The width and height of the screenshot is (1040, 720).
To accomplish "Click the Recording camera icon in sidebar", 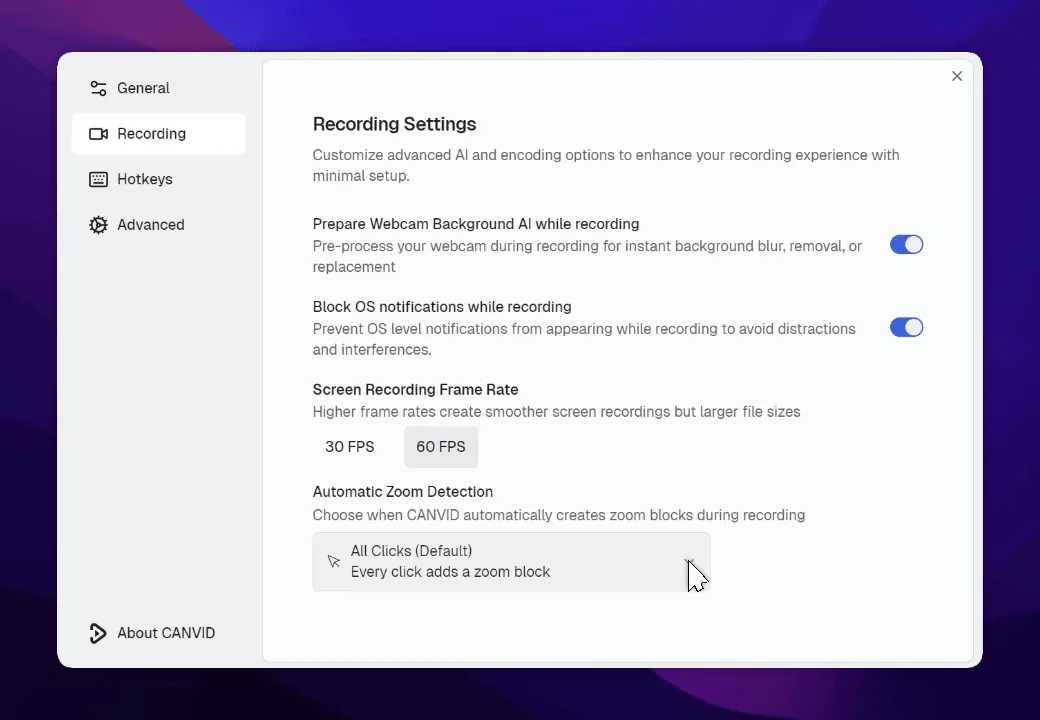I will pyautogui.click(x=98, y=134).
